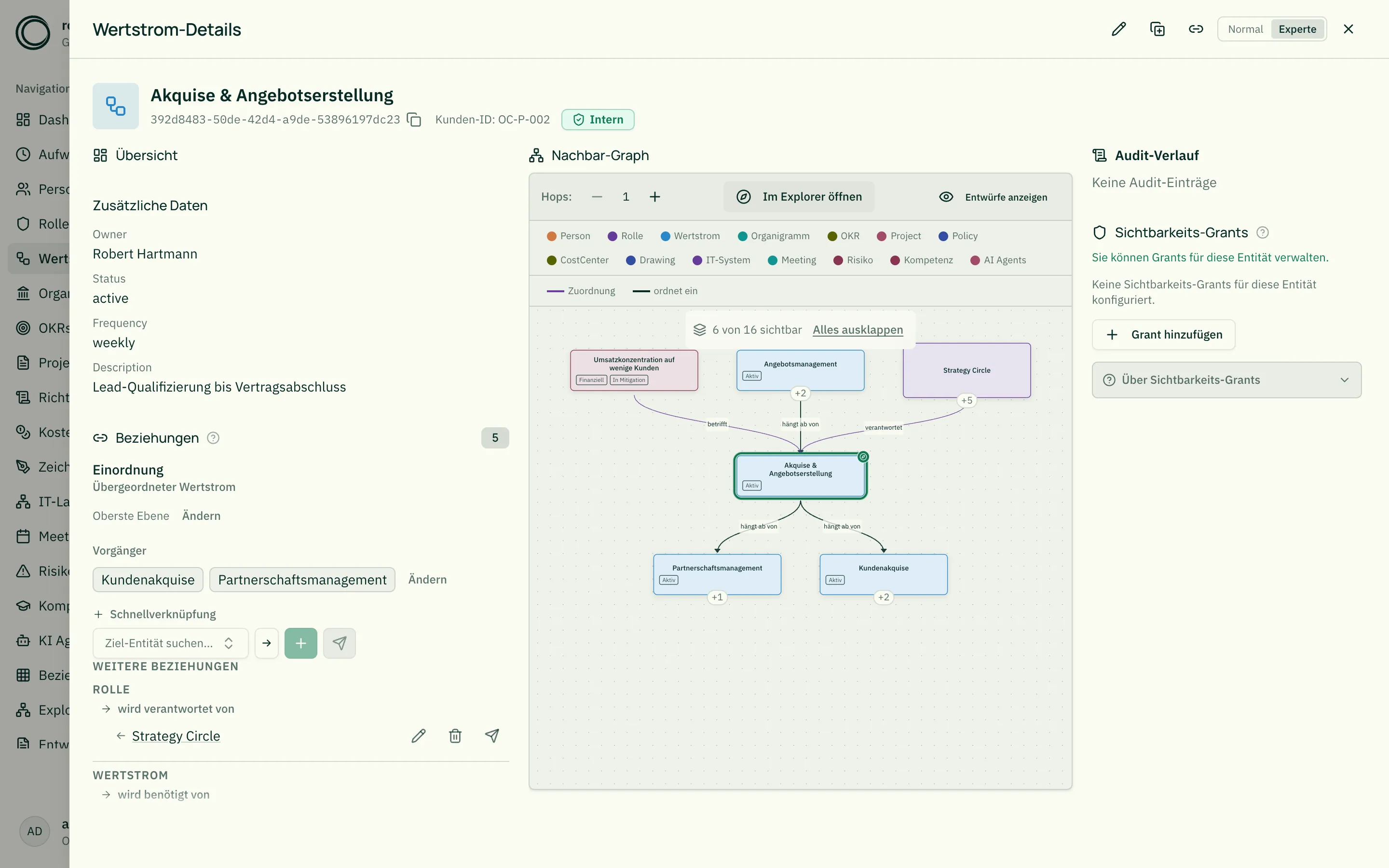Toggle Entwürfe anzeigen

993,197
